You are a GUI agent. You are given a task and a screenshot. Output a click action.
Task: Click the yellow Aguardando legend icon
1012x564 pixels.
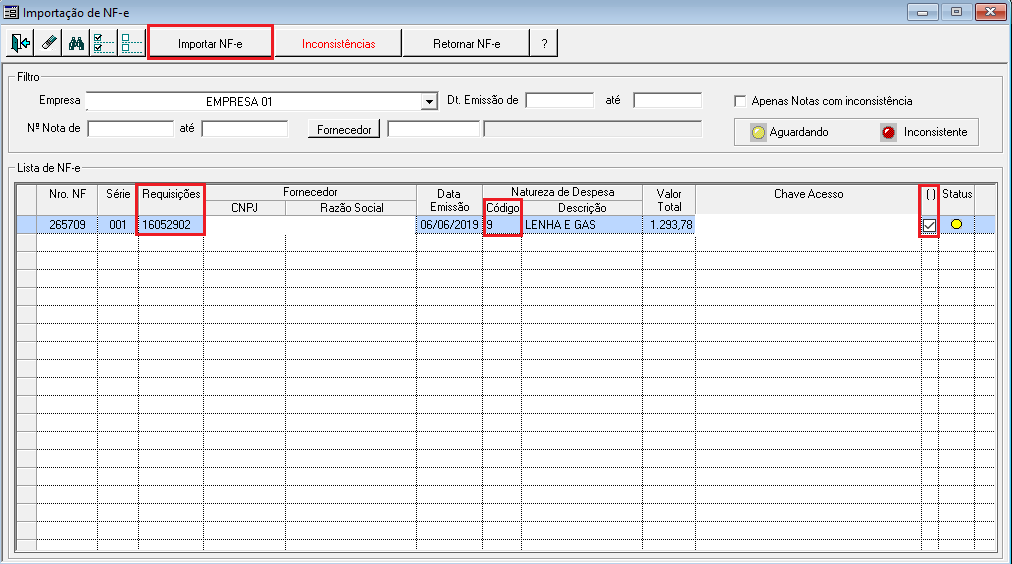tap(758, 132)
